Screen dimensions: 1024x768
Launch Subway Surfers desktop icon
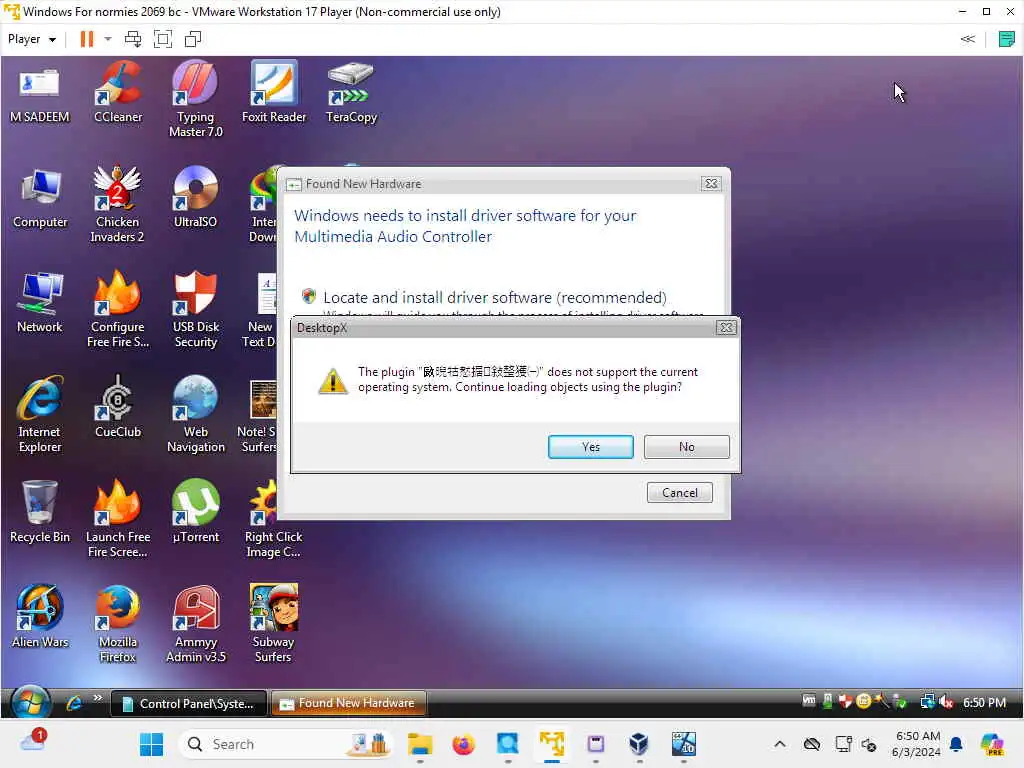273,624
